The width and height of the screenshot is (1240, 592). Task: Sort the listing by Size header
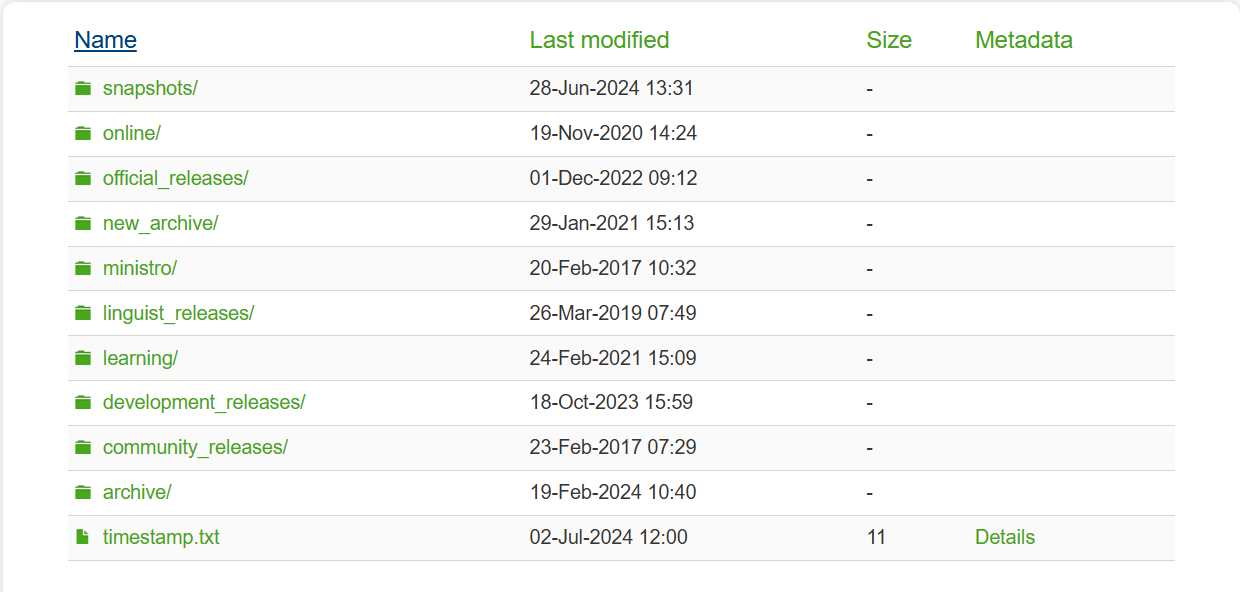coord(889,40)
